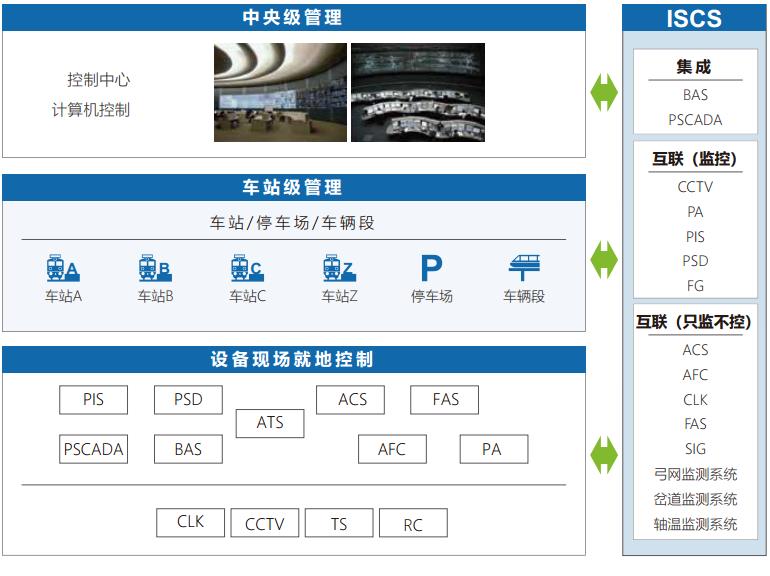Open the left control center photo
The height and width of the screenshot is (576, 770).
coord(280,92)
